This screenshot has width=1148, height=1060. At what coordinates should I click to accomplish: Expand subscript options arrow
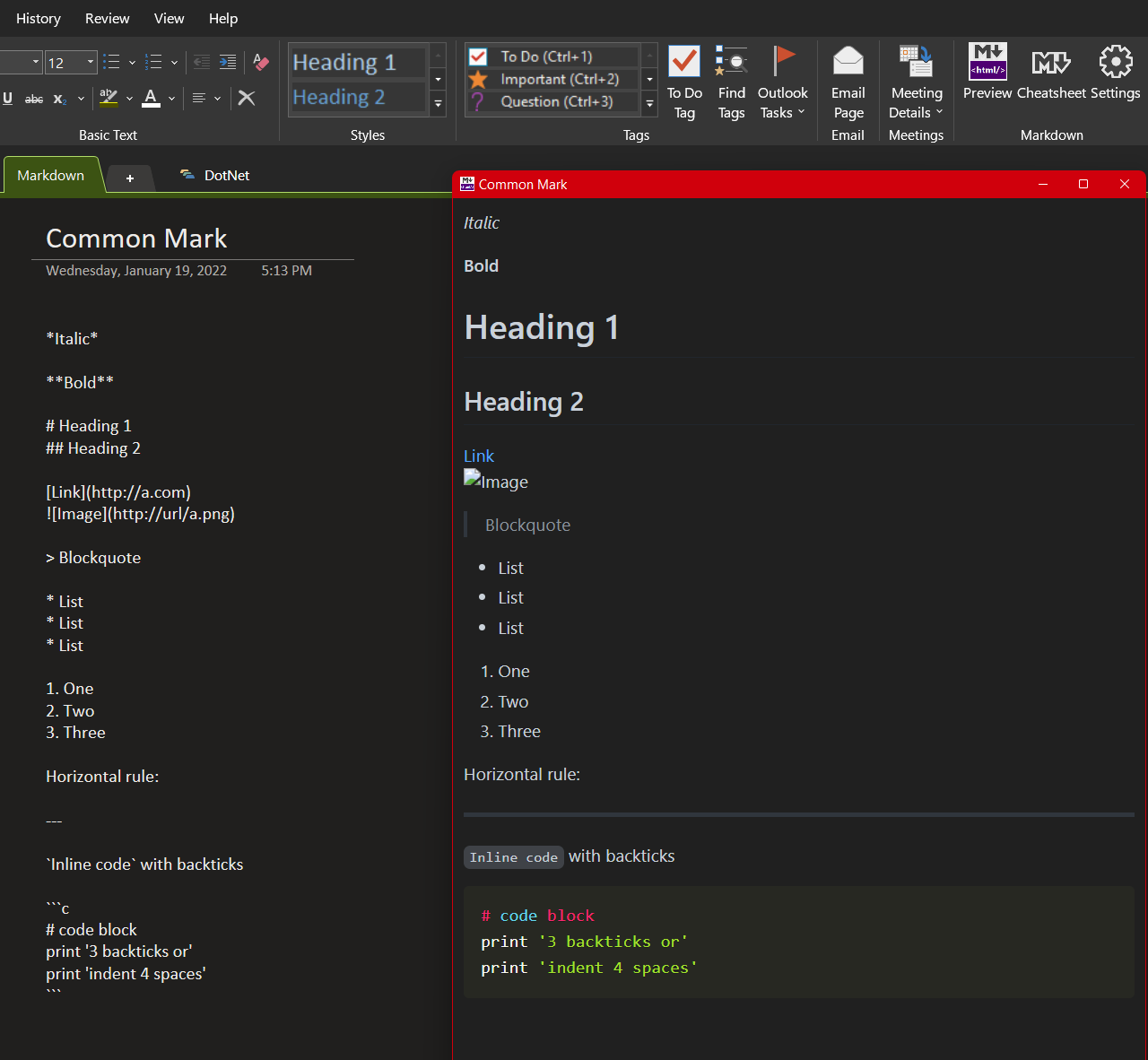coord(81,99)
